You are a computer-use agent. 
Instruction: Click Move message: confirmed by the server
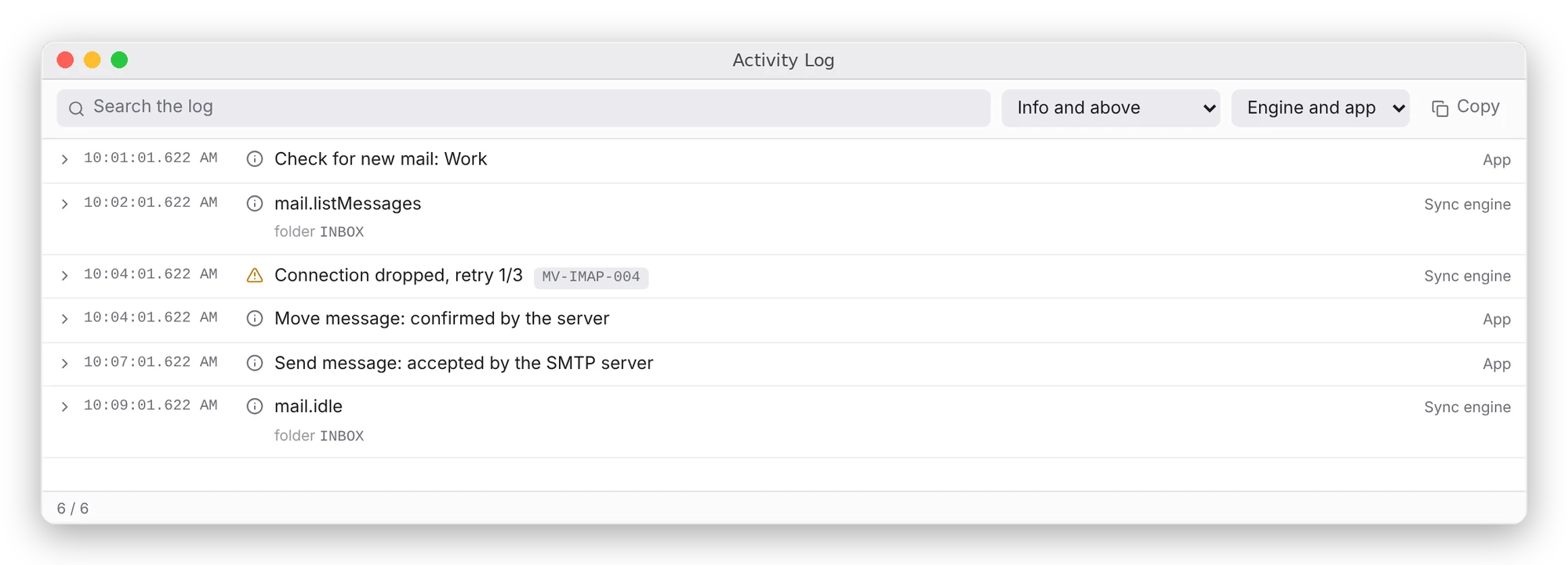[441, 318]
